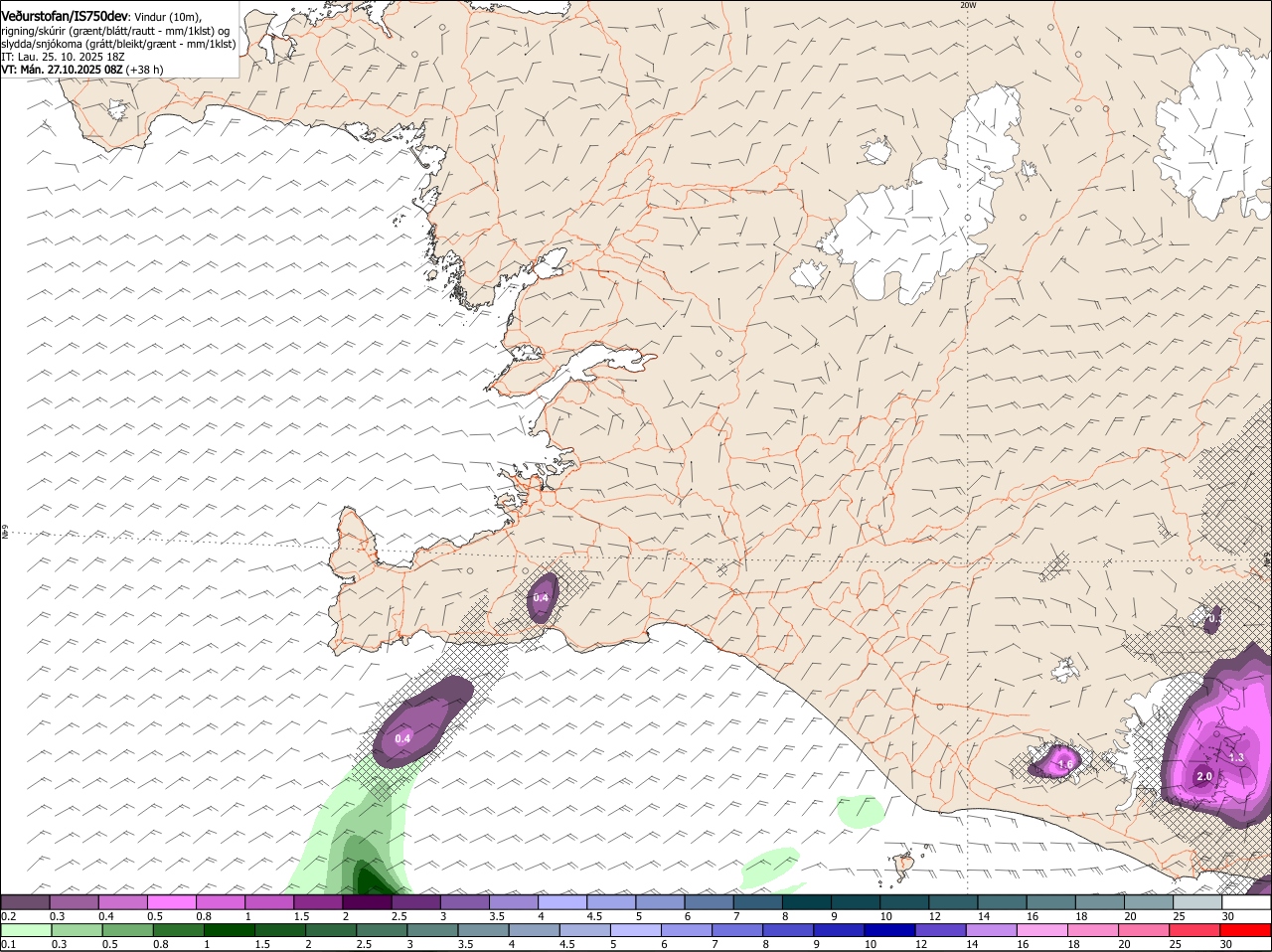
Task: Click the '0.4' value in the offshore purple blob
Action: pyautogui.click(x=402, y=738)
